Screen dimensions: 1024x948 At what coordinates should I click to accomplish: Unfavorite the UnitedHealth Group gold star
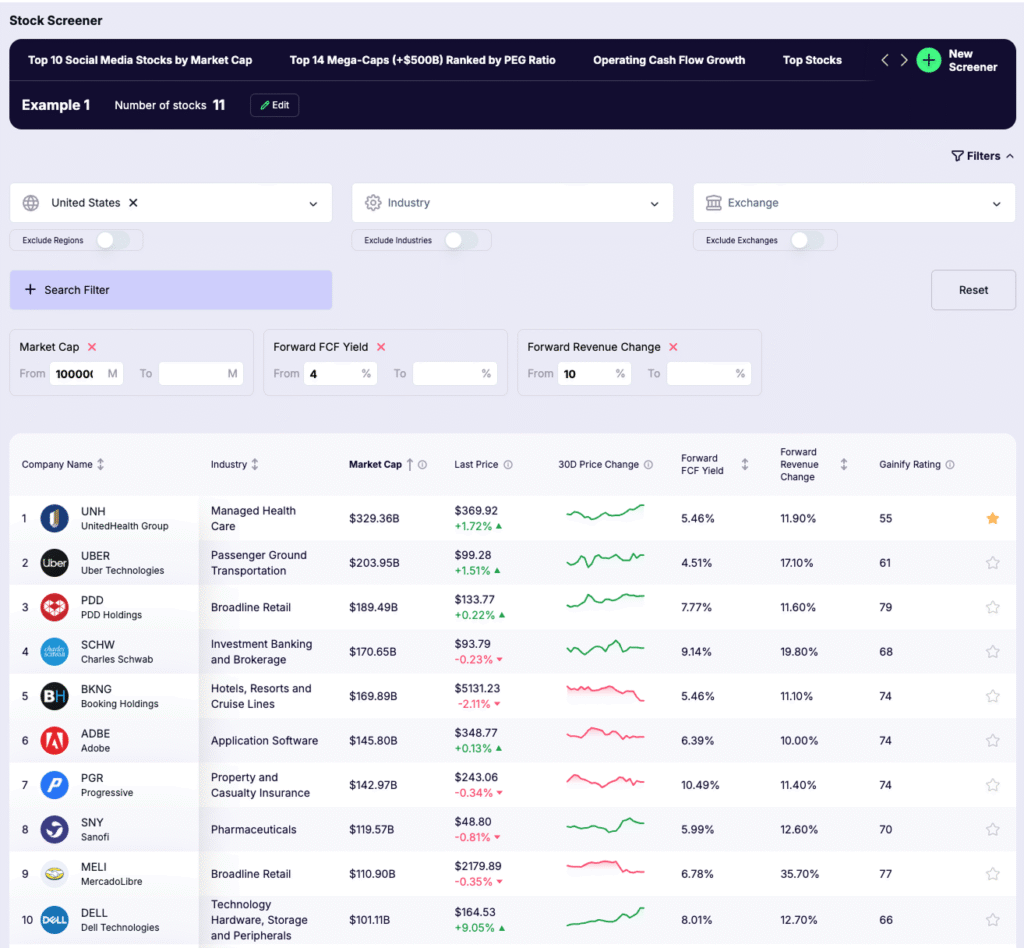pos(992,518)
